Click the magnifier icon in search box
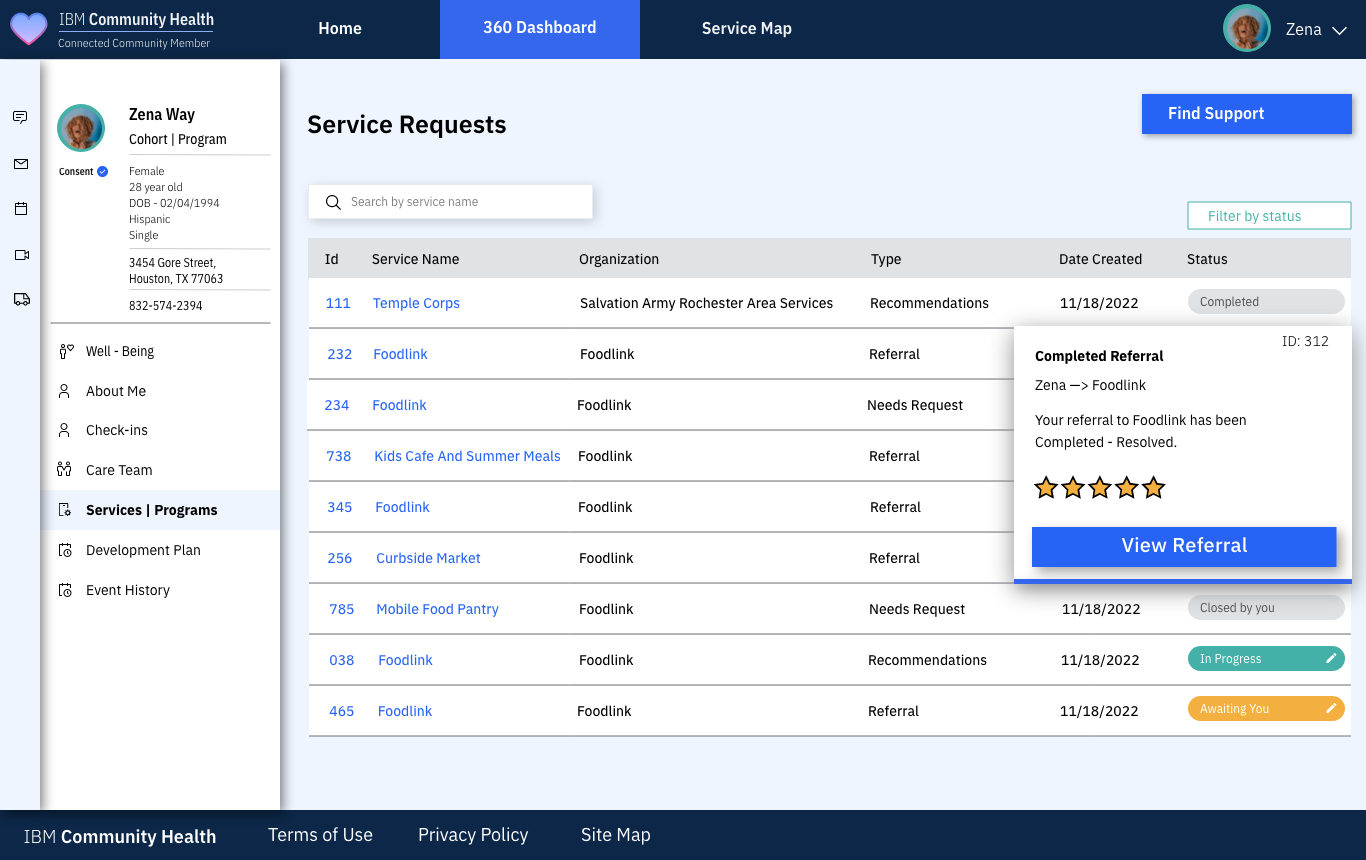This screenshot has width=1366, height=860. click(x=333, y=202)
